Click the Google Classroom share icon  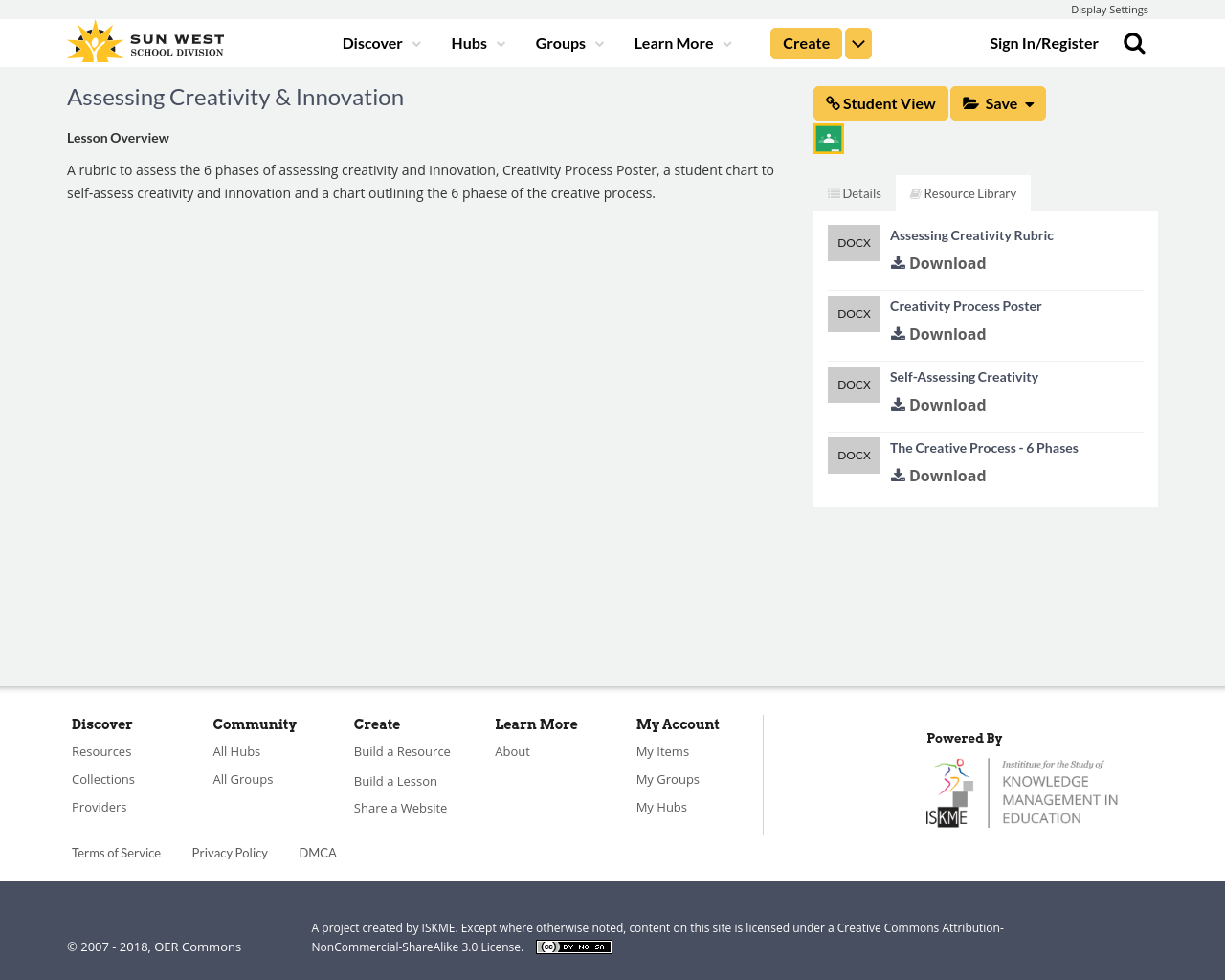tap(829, 139)
